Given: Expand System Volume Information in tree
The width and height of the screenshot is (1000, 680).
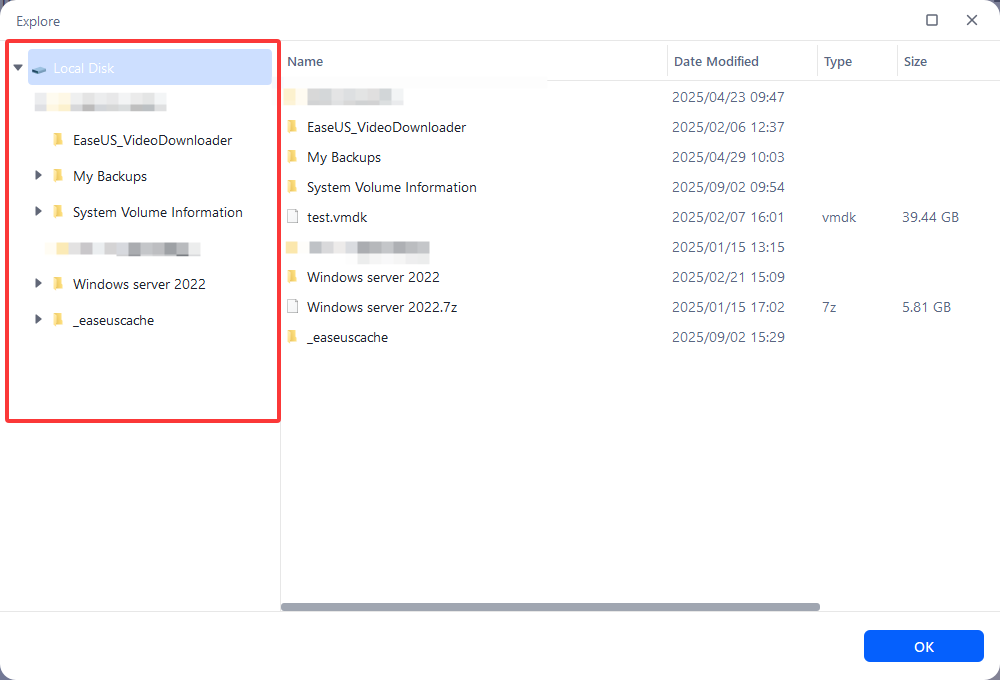Looking at the screenshot, I should (38, 212).
